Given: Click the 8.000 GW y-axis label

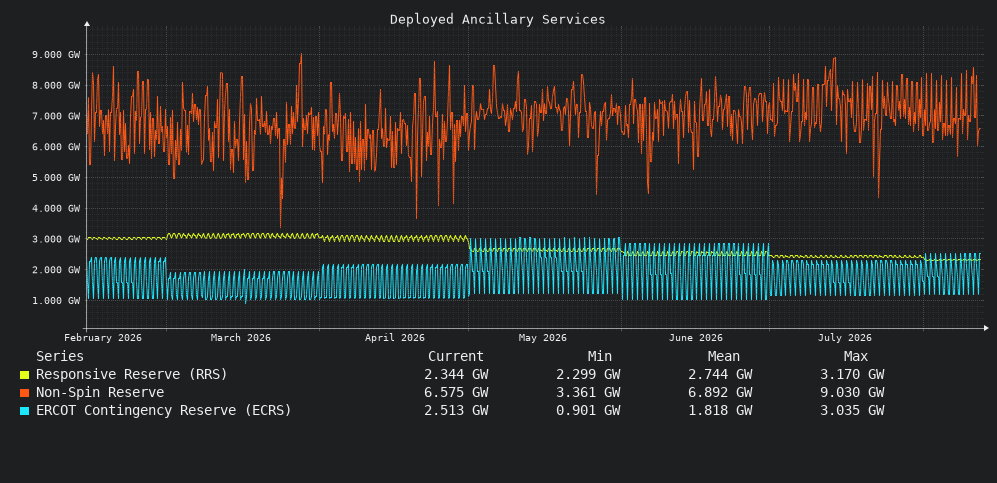Looking at the screenshot, I should tap(56, 85).
